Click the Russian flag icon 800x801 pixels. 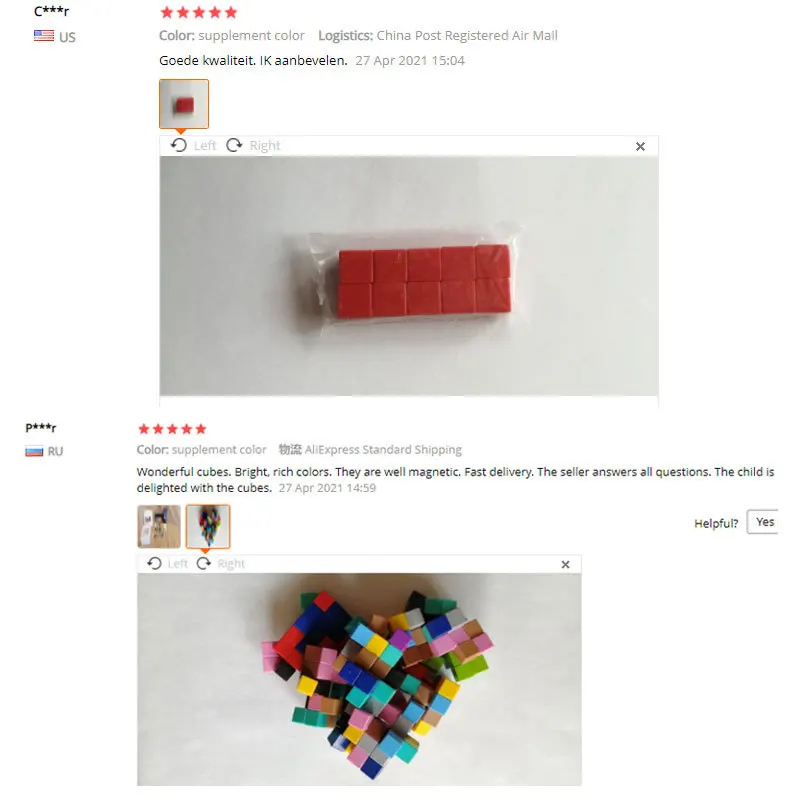[x=34, y=452]
